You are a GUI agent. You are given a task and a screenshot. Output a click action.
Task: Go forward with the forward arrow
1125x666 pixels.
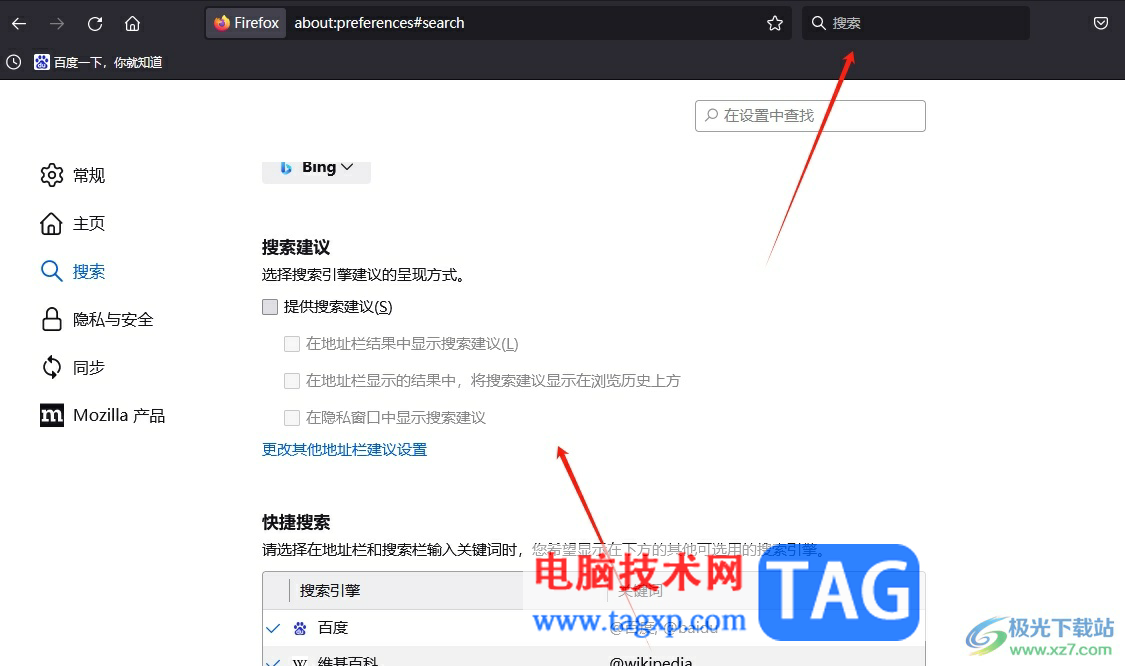click(x=57, y=24)
